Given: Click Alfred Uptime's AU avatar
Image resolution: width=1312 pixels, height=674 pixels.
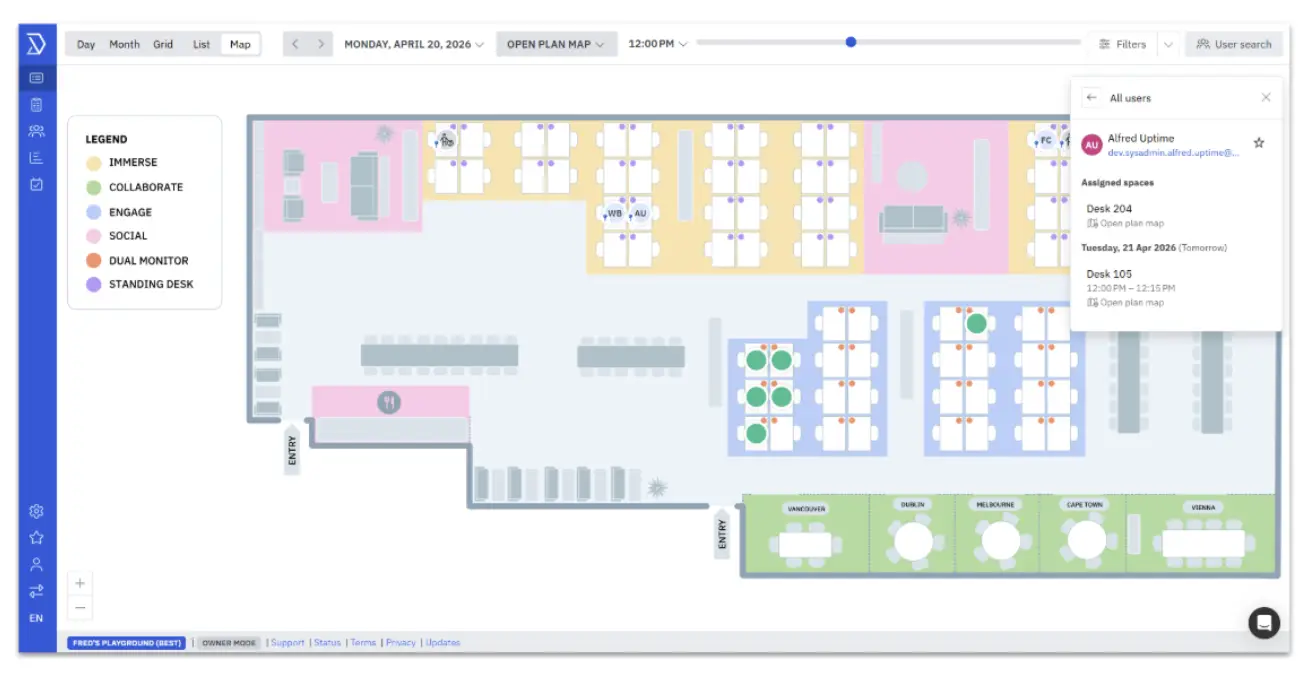Looking at the screenshot, I should (x=1092, y=145).
